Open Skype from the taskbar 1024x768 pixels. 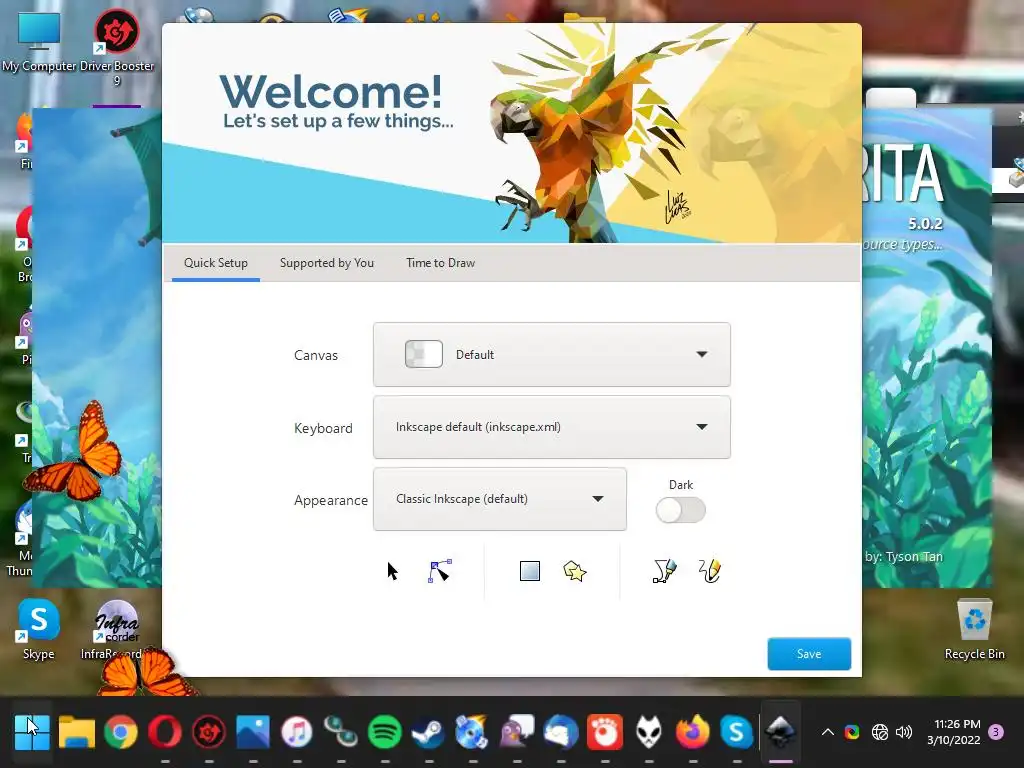(x=737, y=732)
